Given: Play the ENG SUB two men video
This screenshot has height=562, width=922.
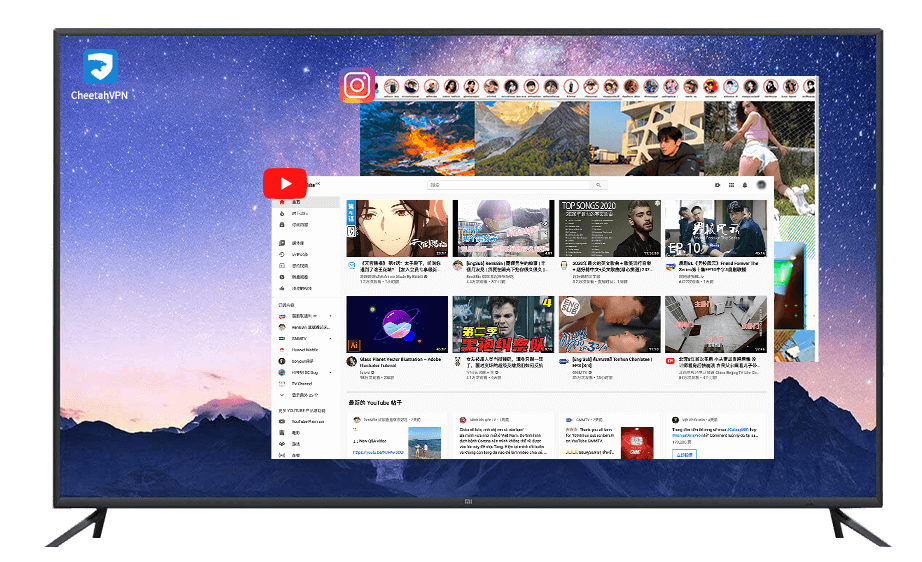Looking at the screenshot, I should (609, 324).
